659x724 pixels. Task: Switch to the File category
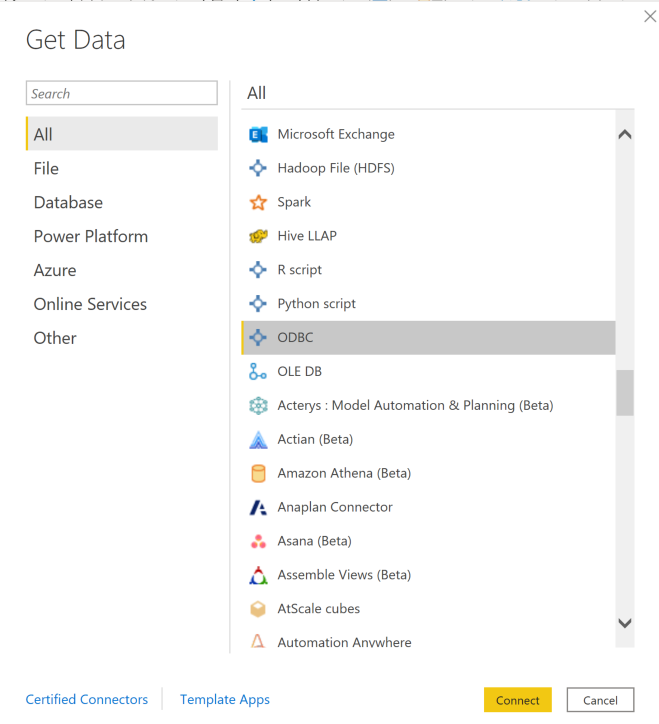click(x=46, y=169)
